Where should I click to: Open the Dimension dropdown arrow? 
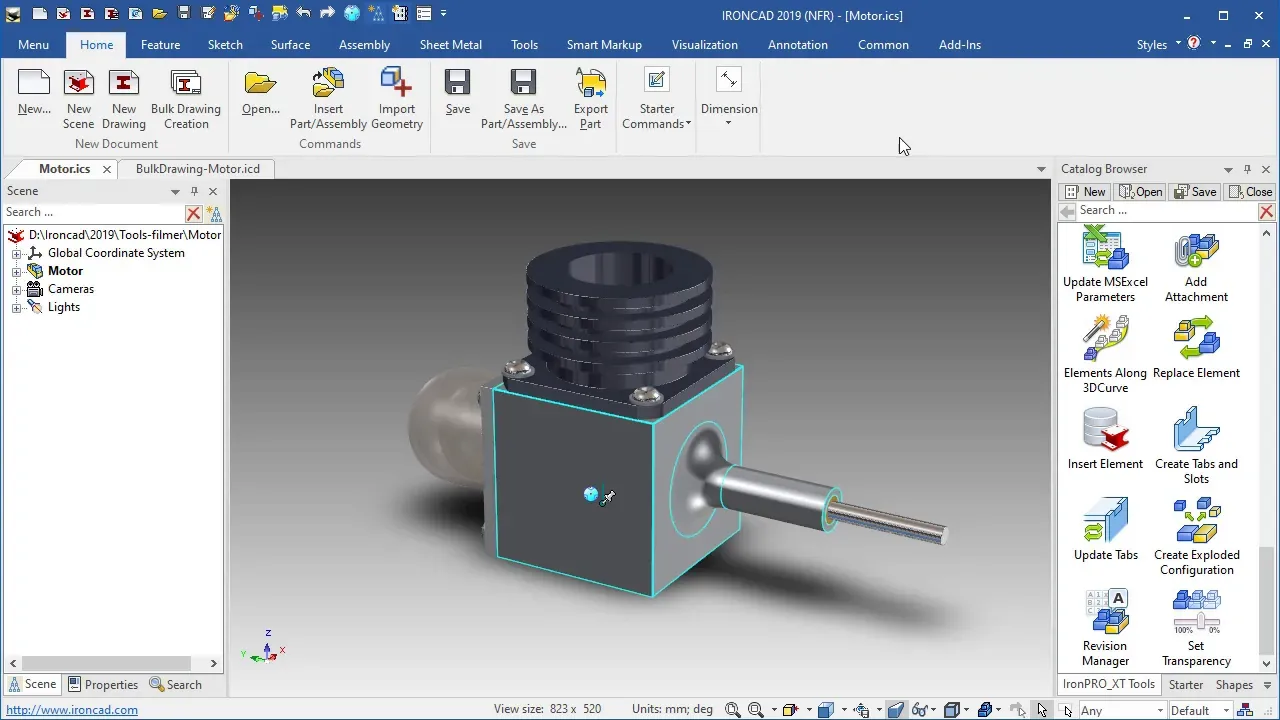tap(728, 123)
